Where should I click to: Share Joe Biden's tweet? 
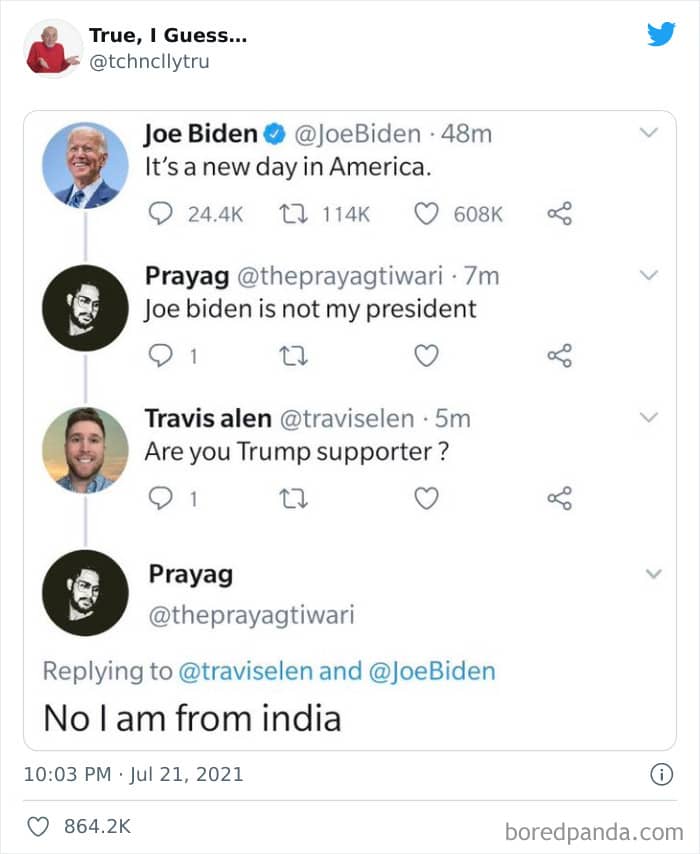pyautogui.click(x=560, y=213)
